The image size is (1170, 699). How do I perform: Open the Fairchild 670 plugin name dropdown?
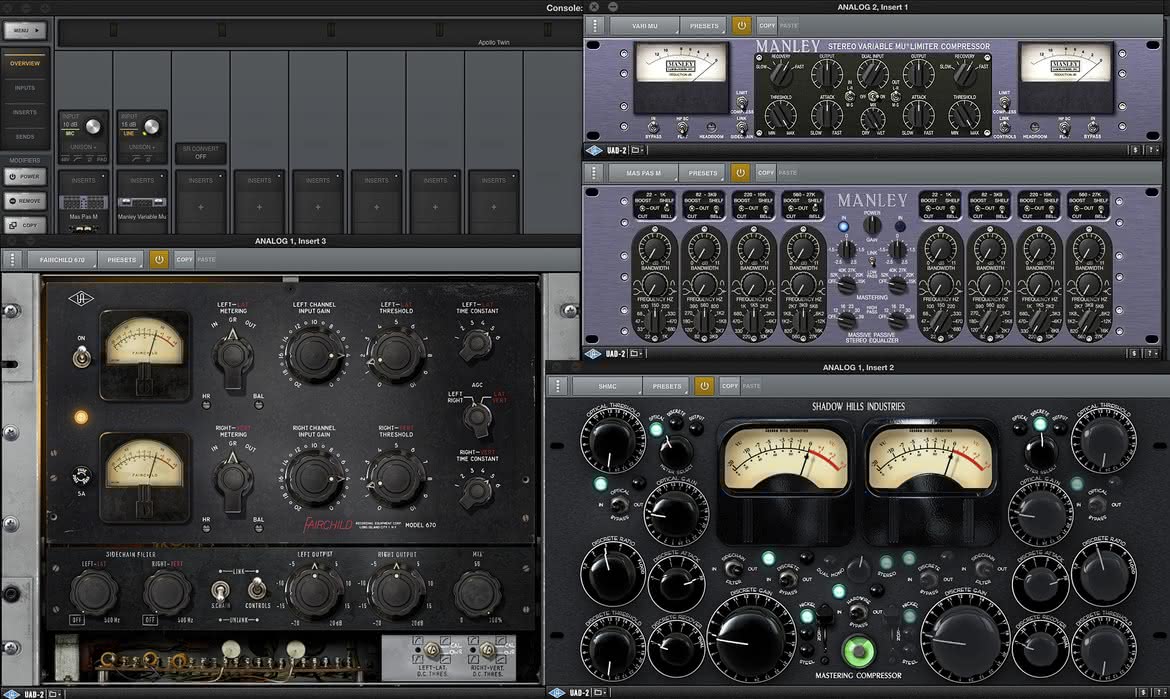pyautogui.click(x=62, y=260)
